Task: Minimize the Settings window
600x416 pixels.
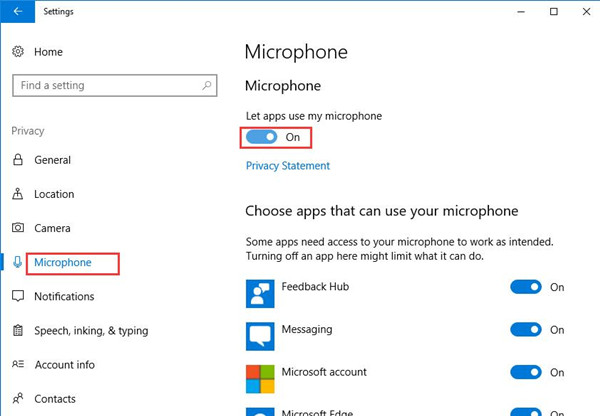Action: click(x=521, y=11)
